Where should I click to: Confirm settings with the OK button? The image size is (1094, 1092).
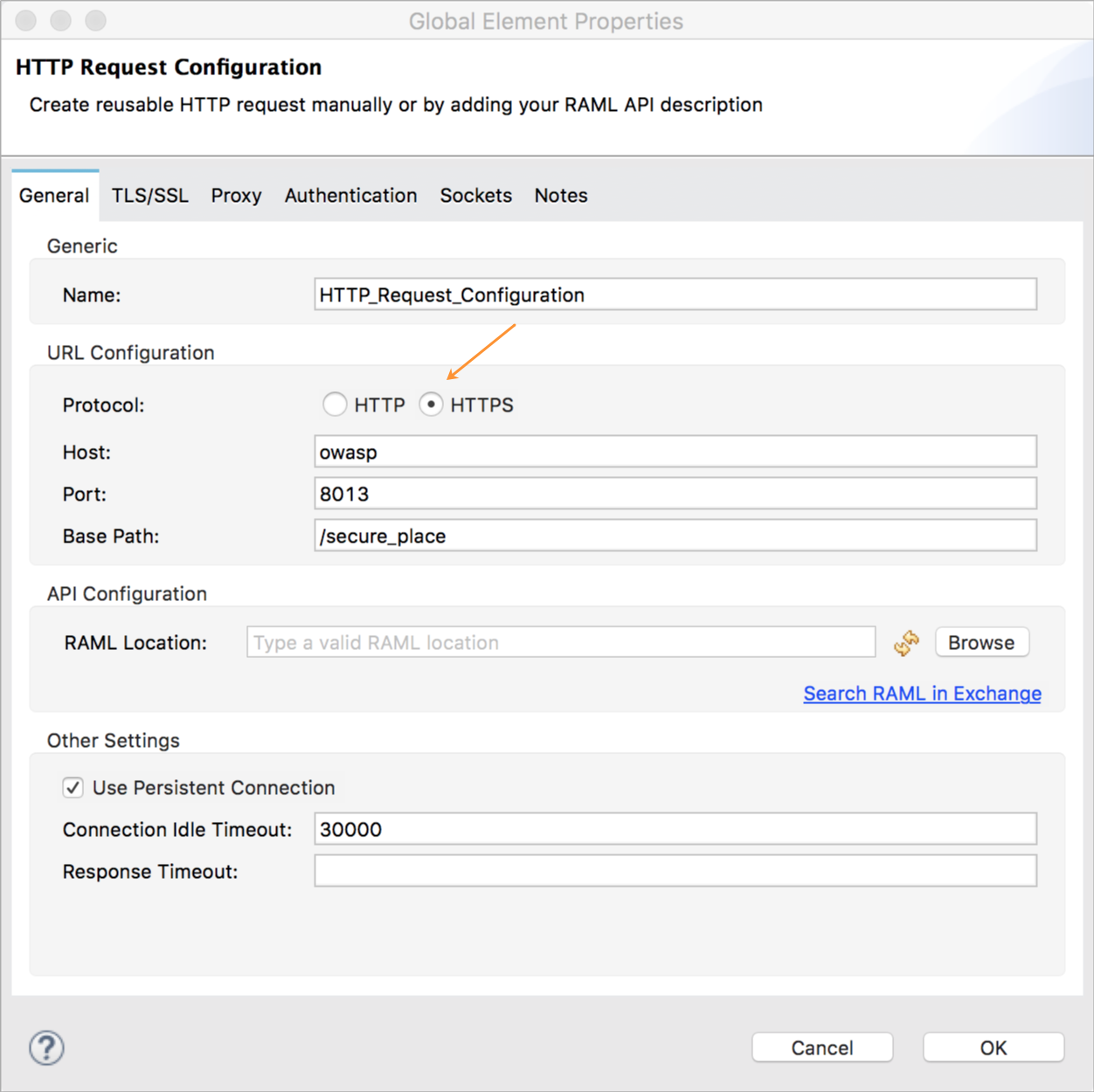point(993,1047)
